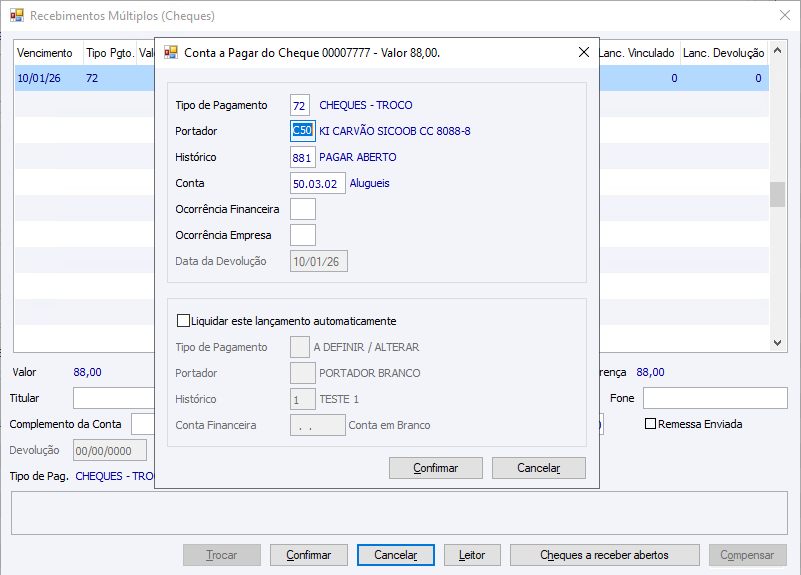Click the Leitor button
The image size is (801, 575).
tap(472, 555)
